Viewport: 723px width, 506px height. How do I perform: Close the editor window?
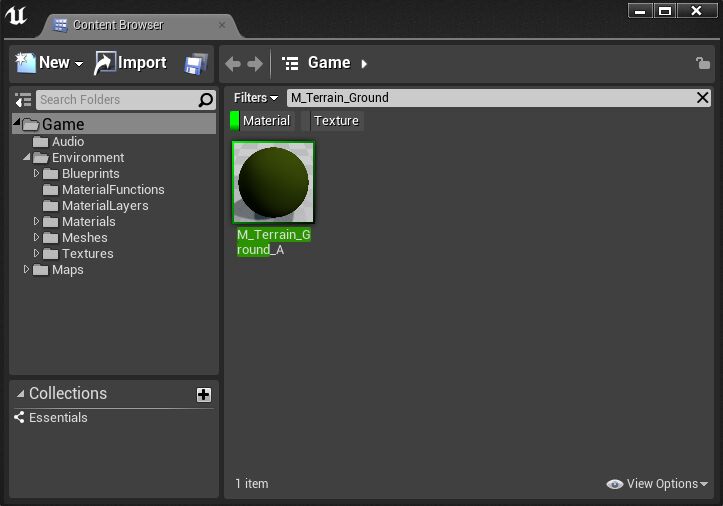point(697,11)
